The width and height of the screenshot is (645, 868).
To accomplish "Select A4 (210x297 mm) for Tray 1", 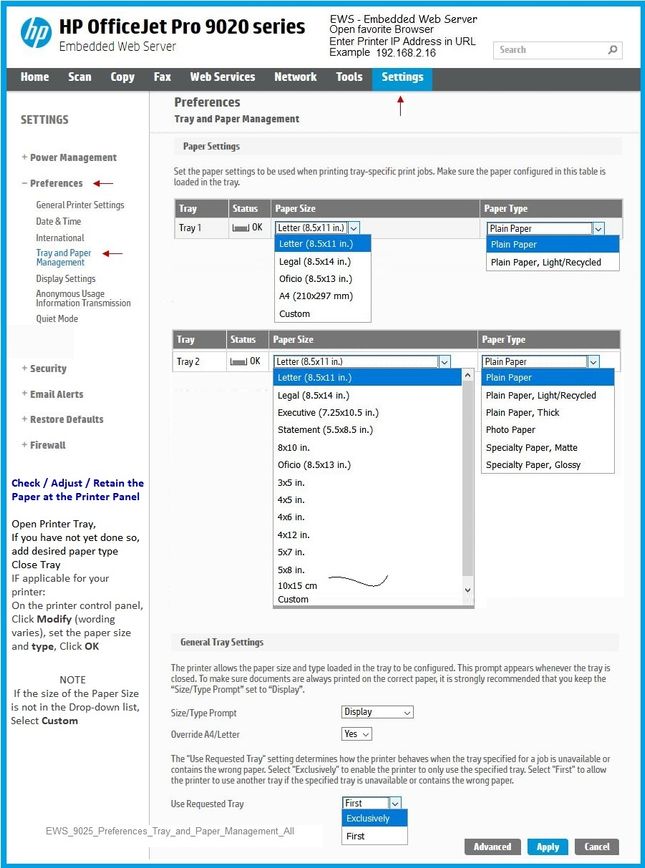I will [322, 296].
